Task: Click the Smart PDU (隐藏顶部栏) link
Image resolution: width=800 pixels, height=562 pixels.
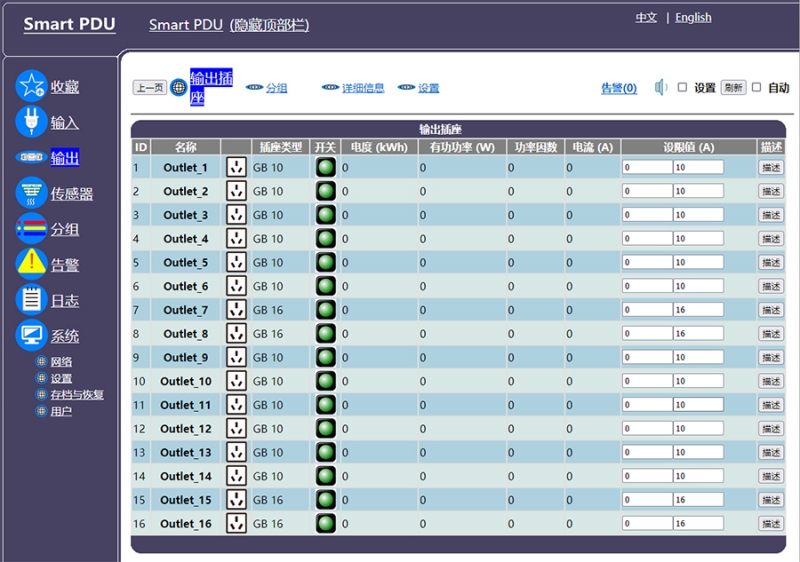Action: 229,24
